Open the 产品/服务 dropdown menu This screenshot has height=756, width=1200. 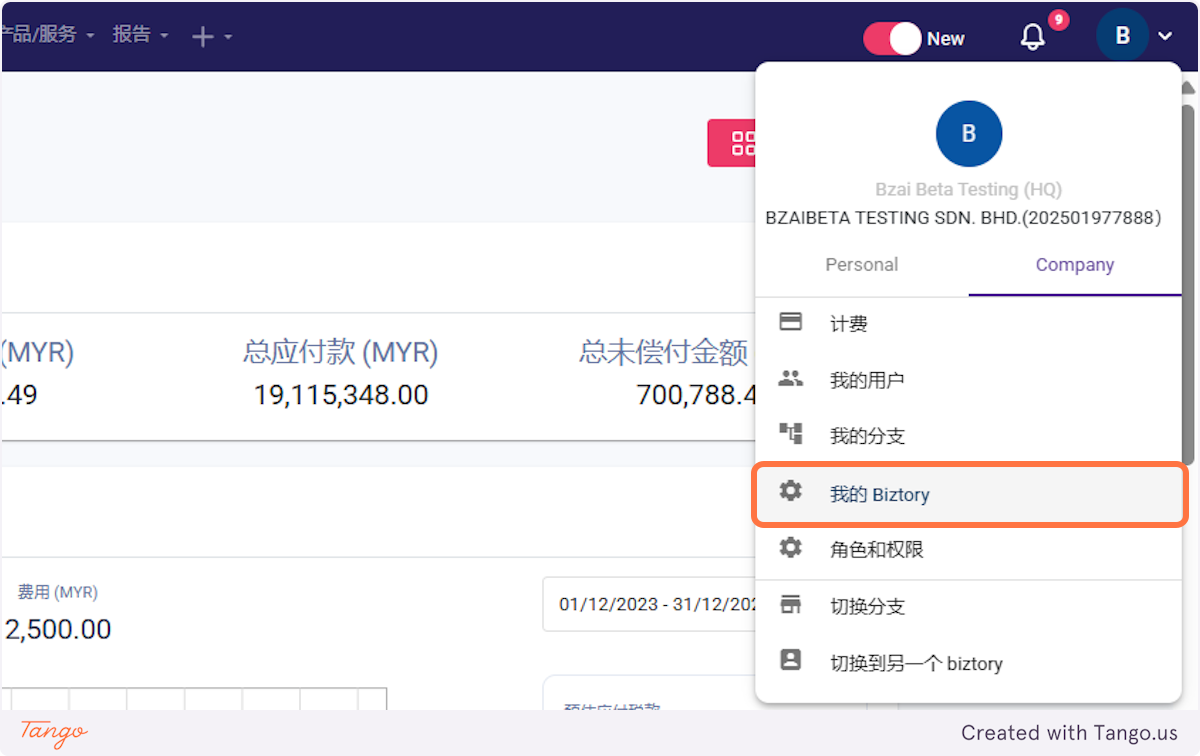(47, 35)
